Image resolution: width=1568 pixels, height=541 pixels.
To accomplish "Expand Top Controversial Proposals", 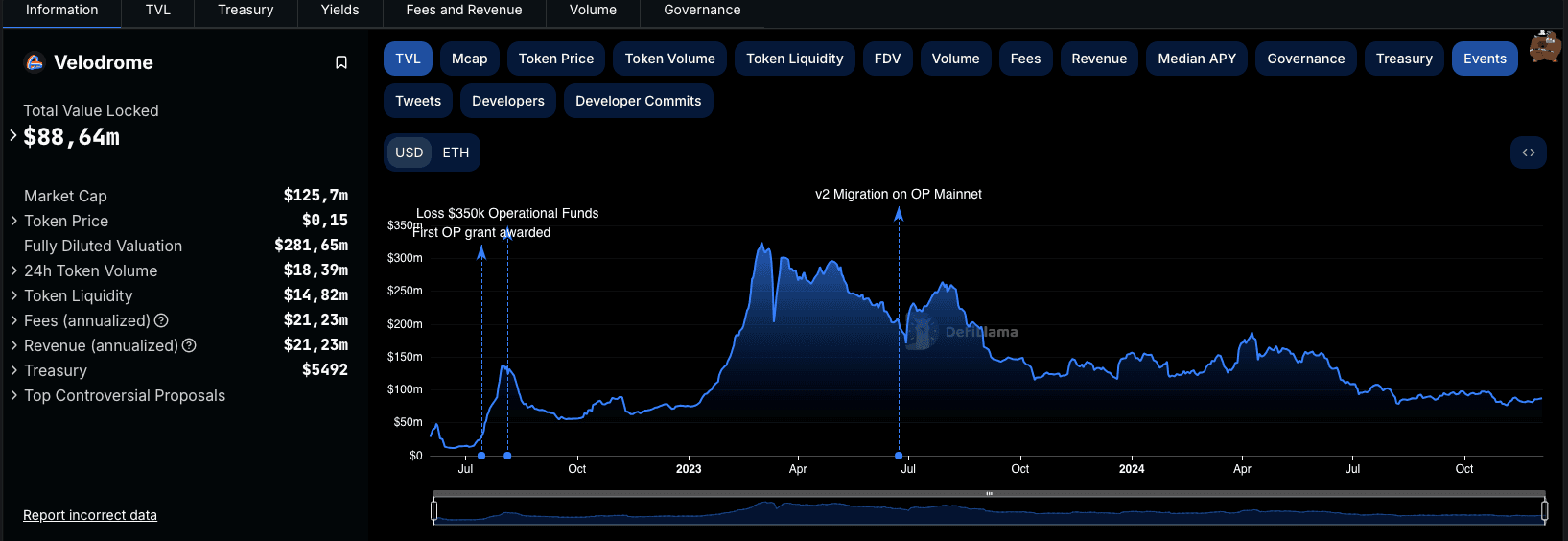I will coord(13,395).
